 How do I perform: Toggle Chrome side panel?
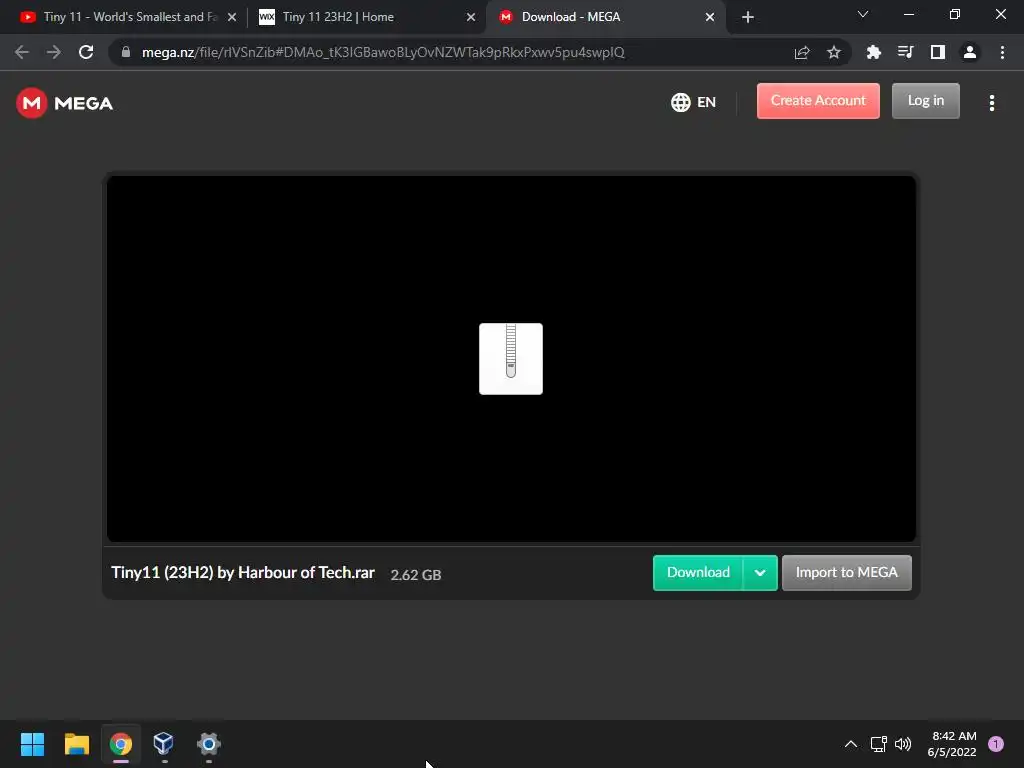pyautogui.click(x=938, y=52)
